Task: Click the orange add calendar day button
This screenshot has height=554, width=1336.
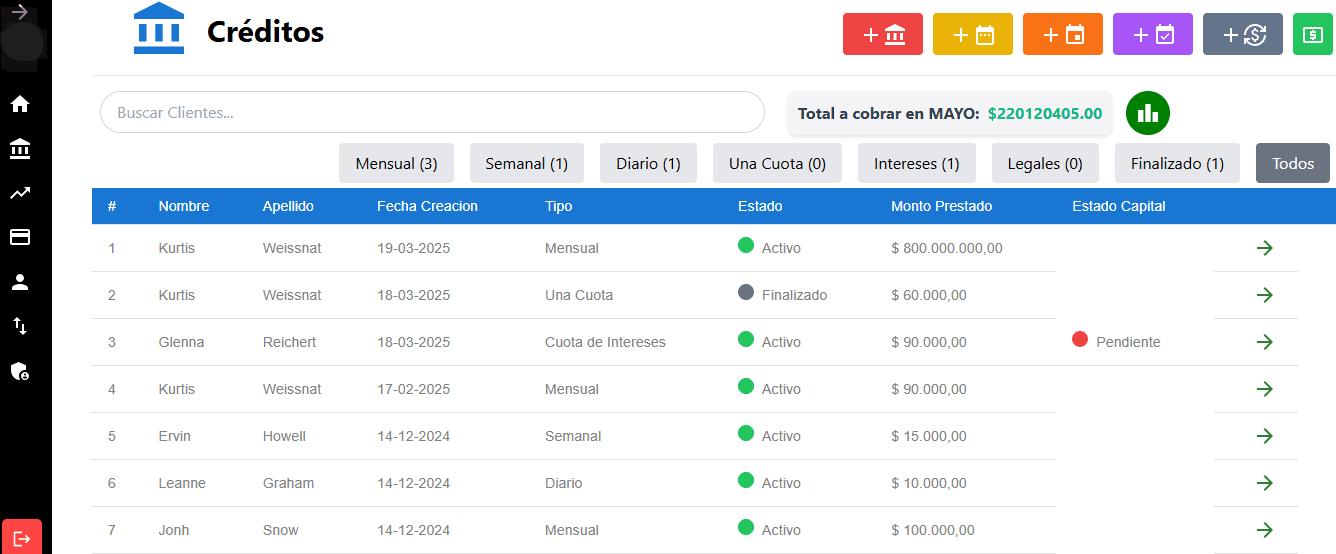Action: click(1063, 34)
